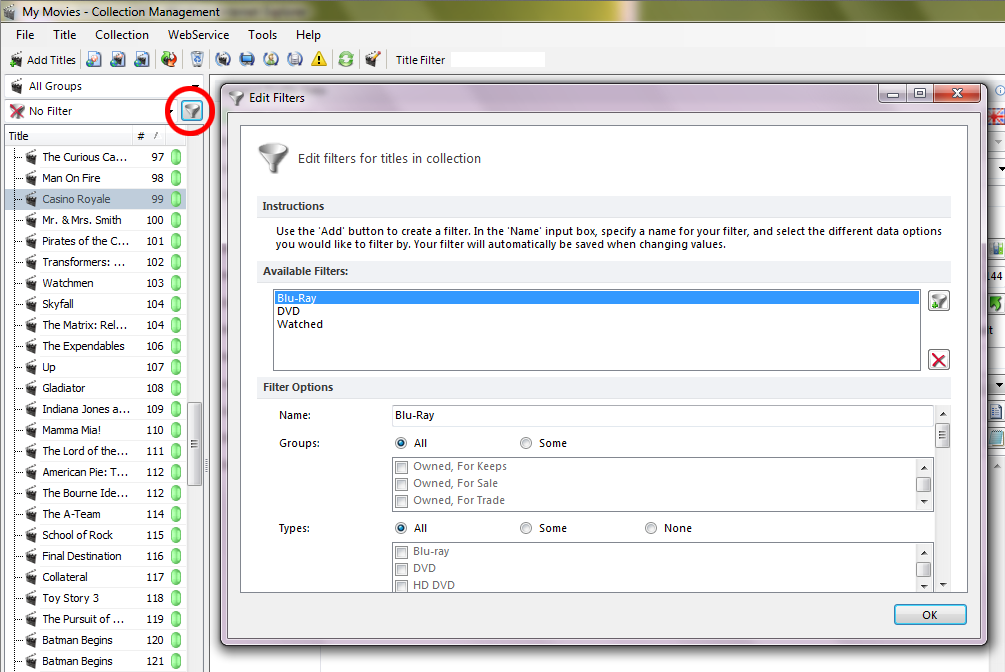
Task: Select the 'None' radio button for Types
Action: 651,528
